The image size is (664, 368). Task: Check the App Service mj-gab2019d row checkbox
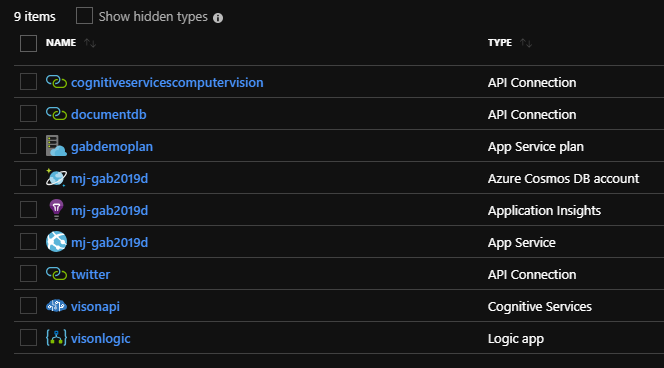coord(28,242)
